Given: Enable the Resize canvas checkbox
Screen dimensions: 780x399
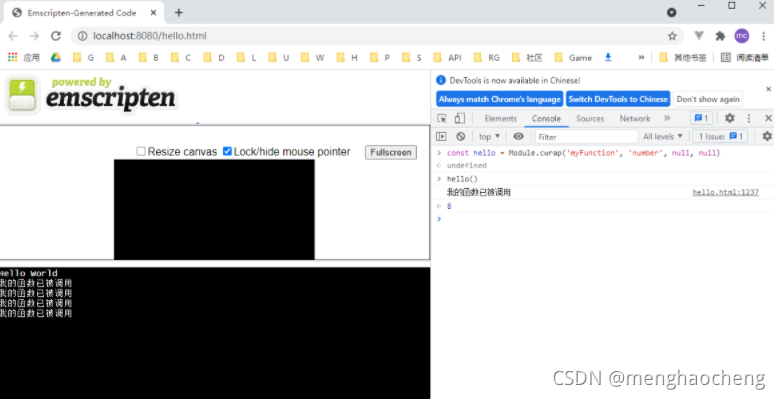Looking at the screenshot, I should coord(141,151).
